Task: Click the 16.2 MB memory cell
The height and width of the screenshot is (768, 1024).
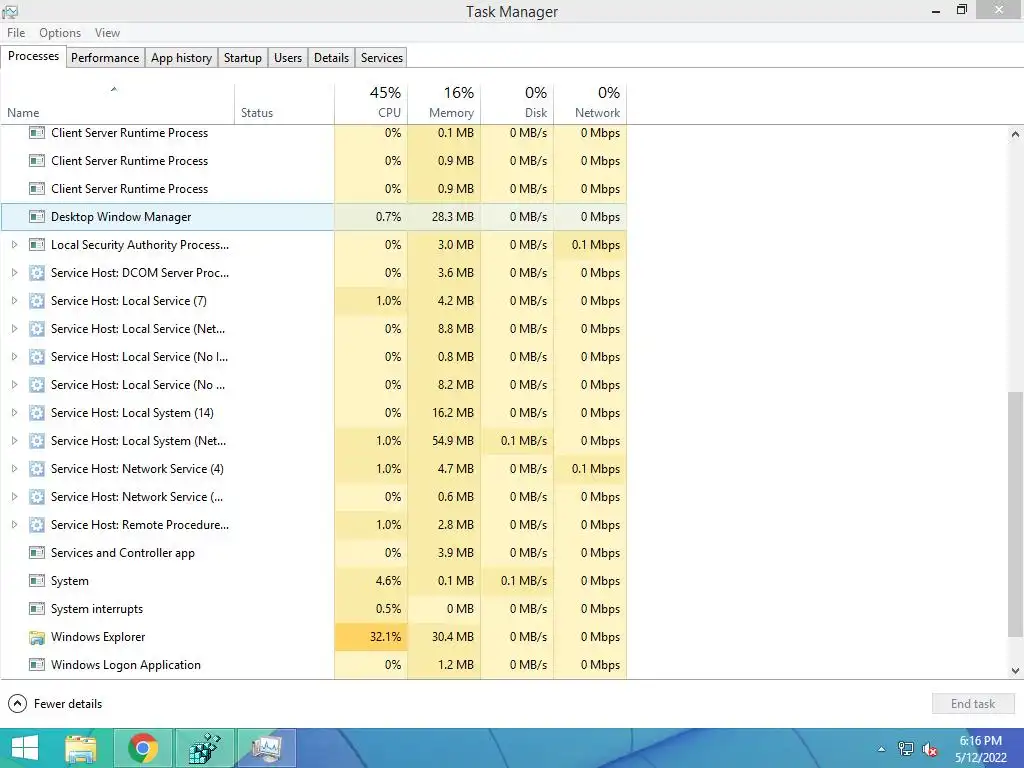Action: (x=444, y=413)
